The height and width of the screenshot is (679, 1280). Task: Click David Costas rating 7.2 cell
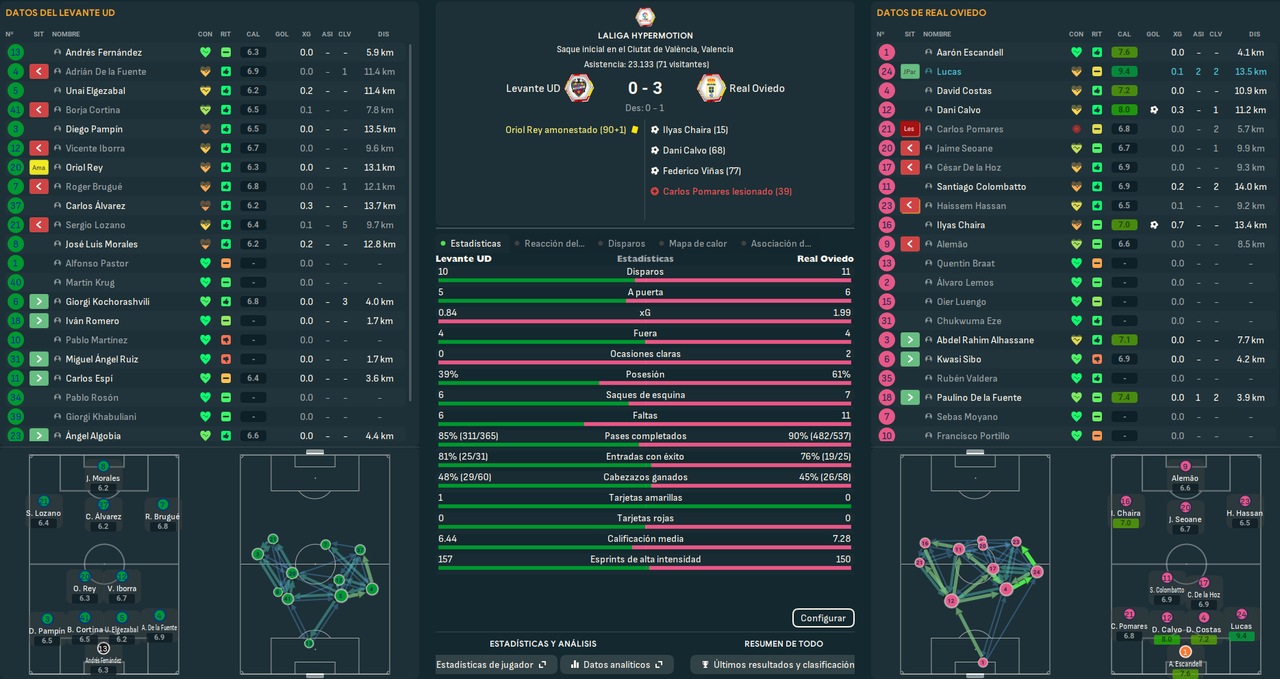1125,91
